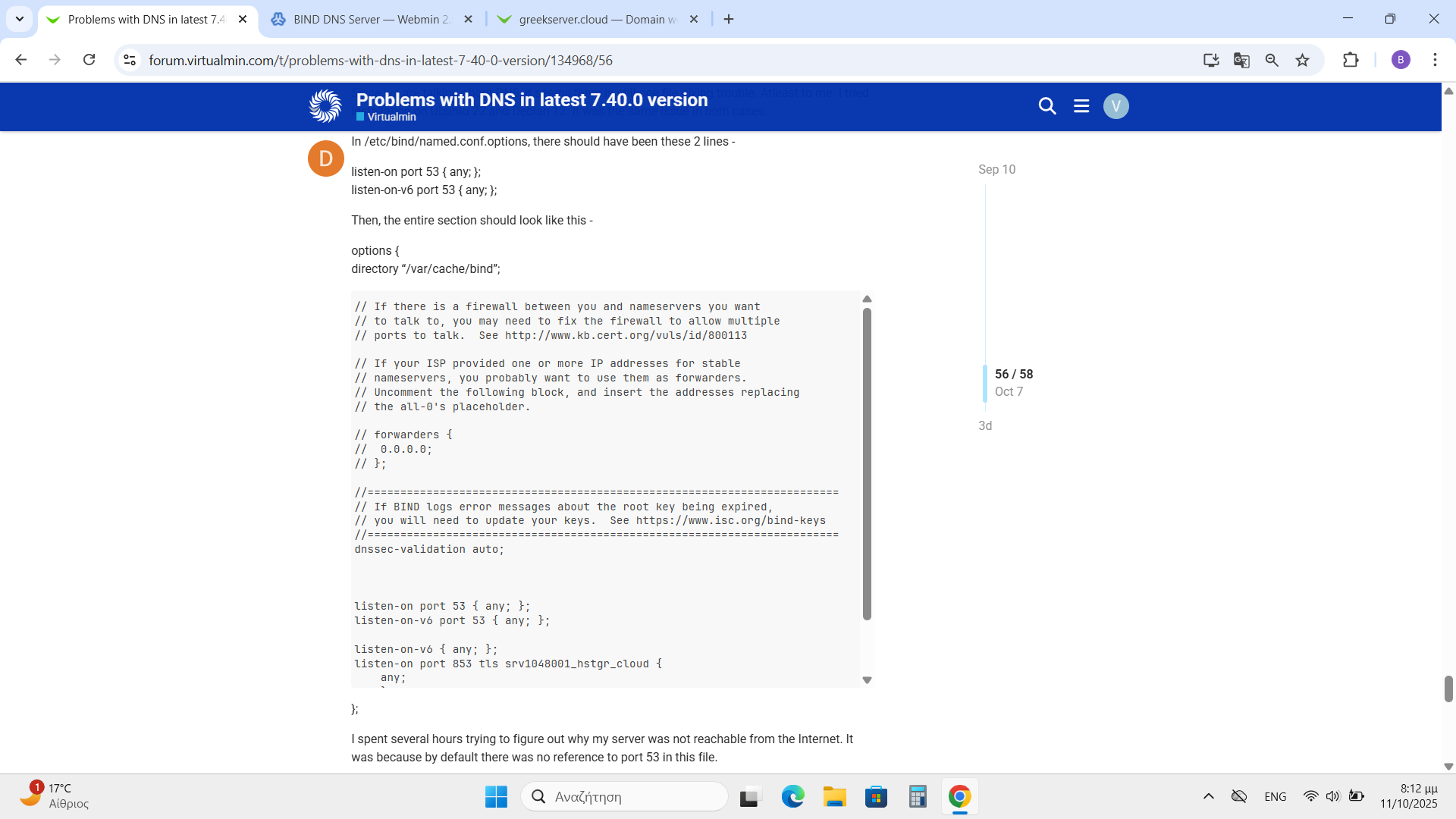
Task: Click the Windows taskbar search box
Action: point(624,796)
